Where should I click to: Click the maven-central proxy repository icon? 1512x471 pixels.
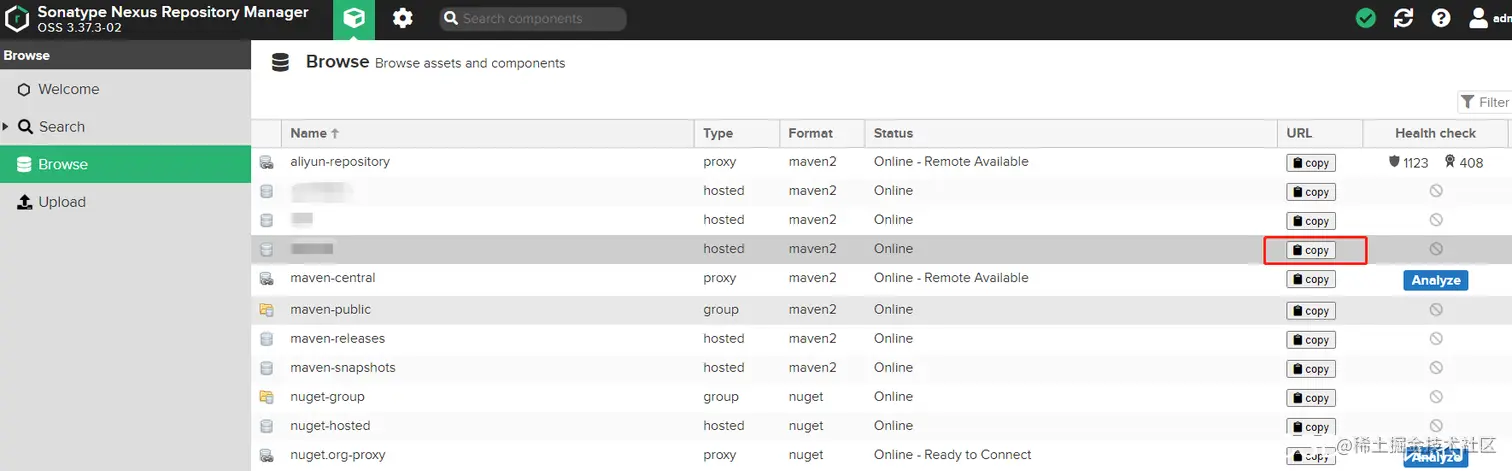tap(266, 278)
